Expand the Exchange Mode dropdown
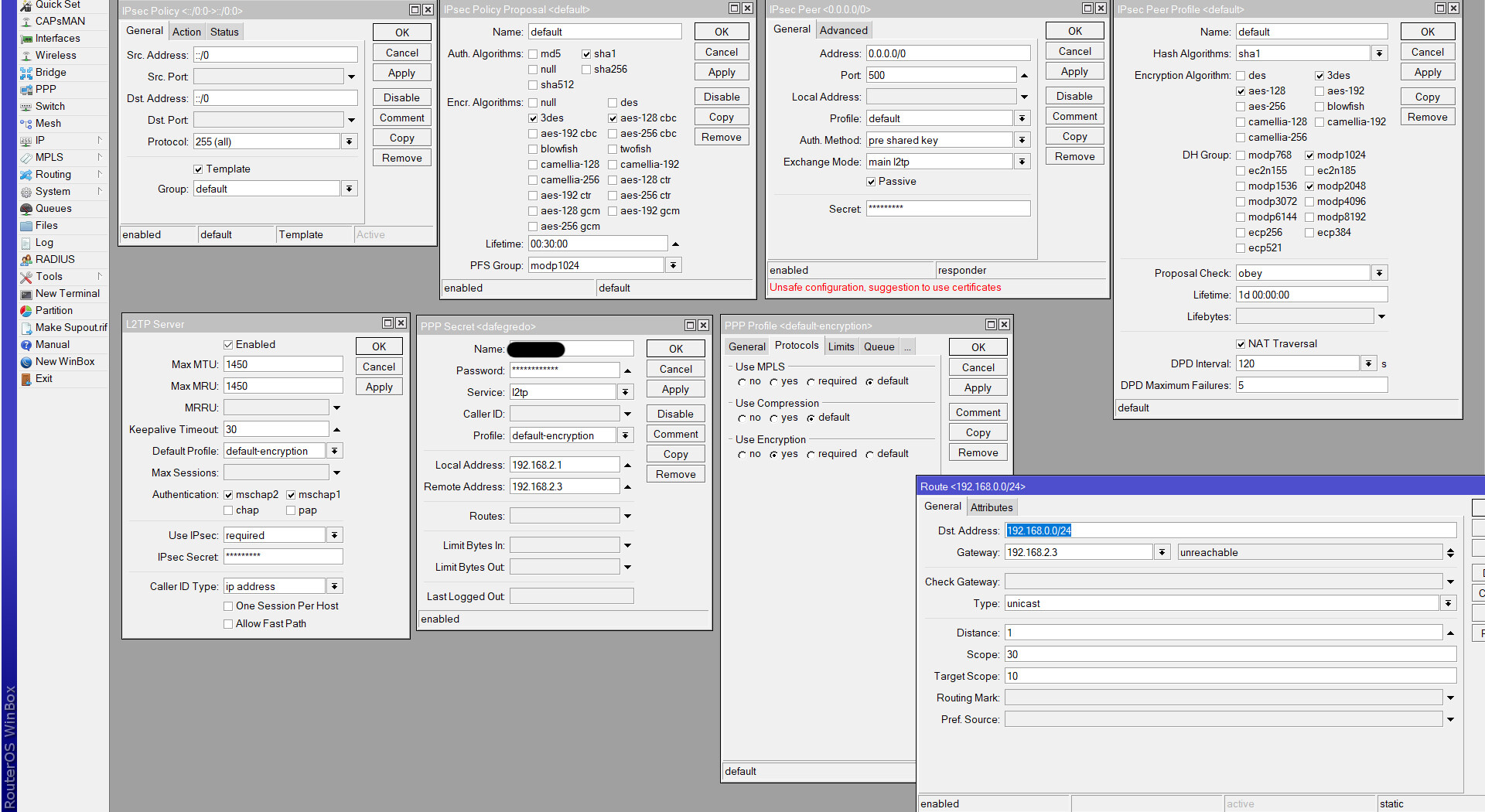1485x812 pixels. click(1022, 162)
